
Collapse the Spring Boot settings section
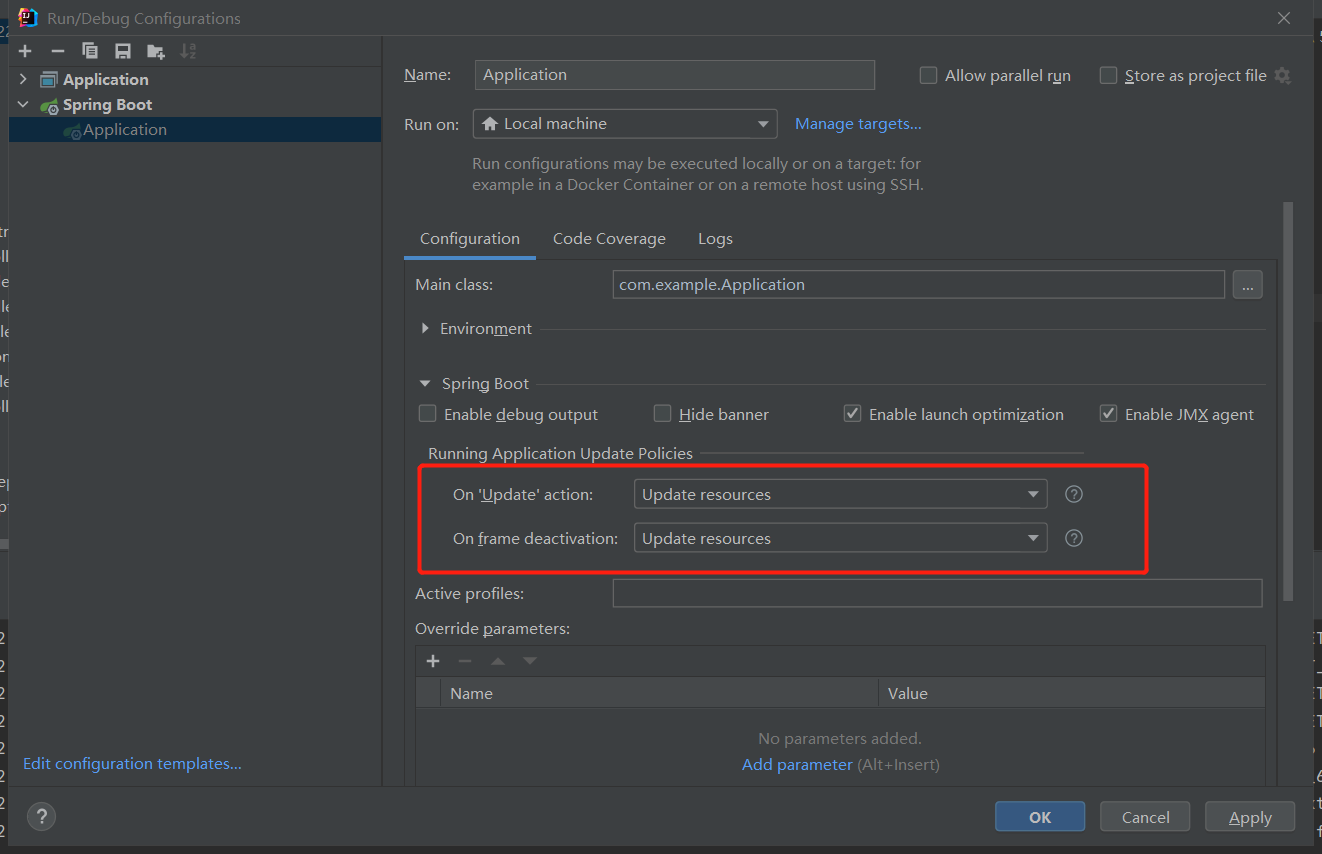coord(425,384)
